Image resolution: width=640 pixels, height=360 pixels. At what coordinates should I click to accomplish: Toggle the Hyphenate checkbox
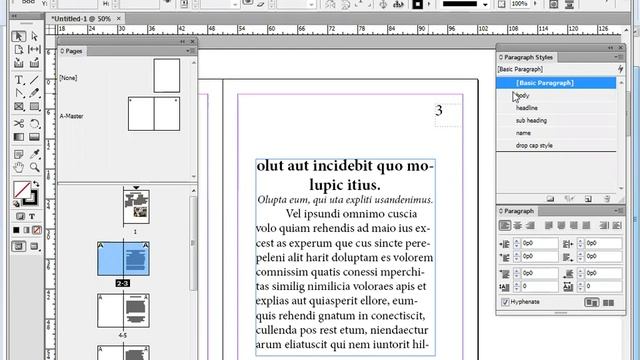pos(505,302)
